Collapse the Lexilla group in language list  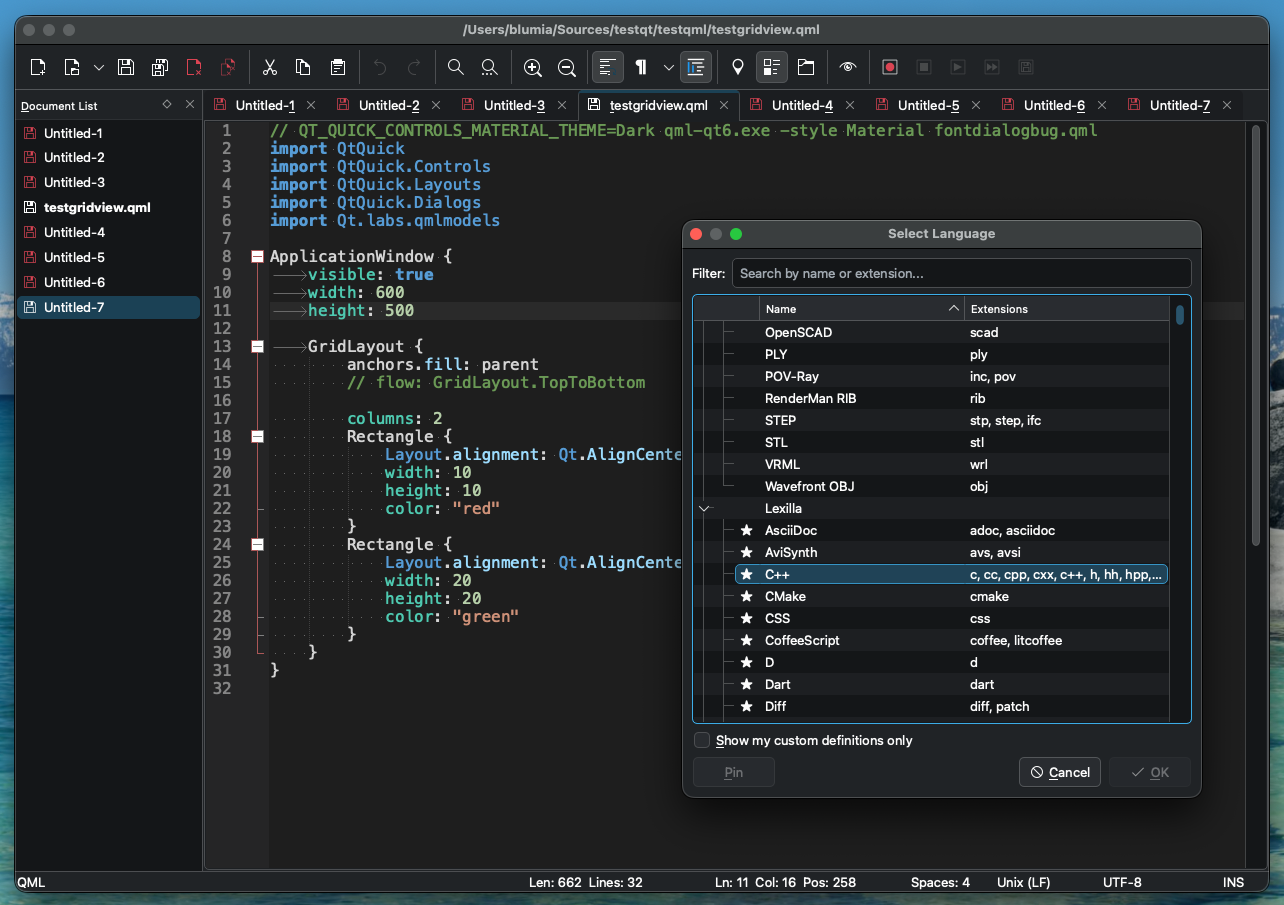click(x=704, y=508)
